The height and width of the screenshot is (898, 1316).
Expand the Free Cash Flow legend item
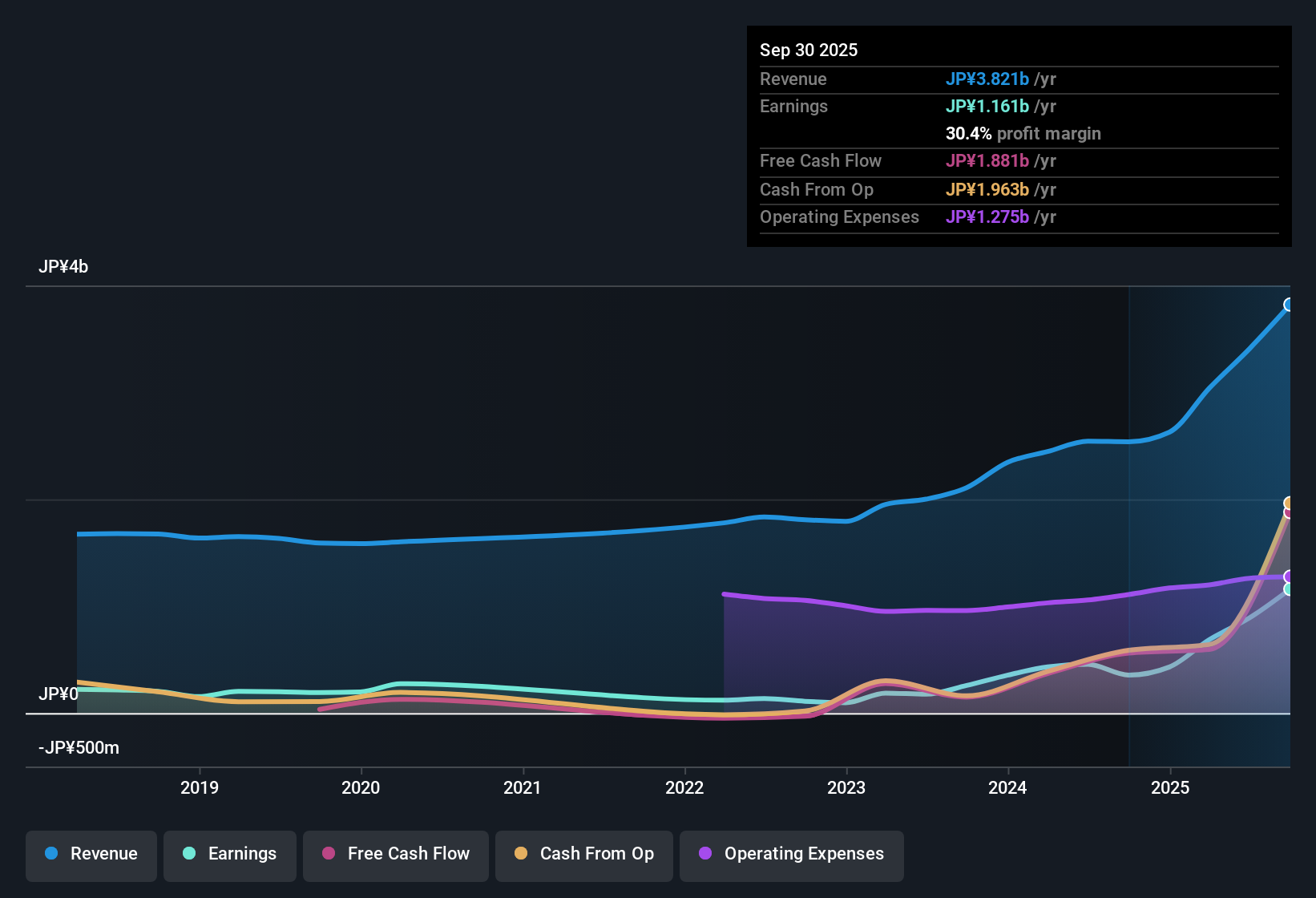[x=395, y=854]
